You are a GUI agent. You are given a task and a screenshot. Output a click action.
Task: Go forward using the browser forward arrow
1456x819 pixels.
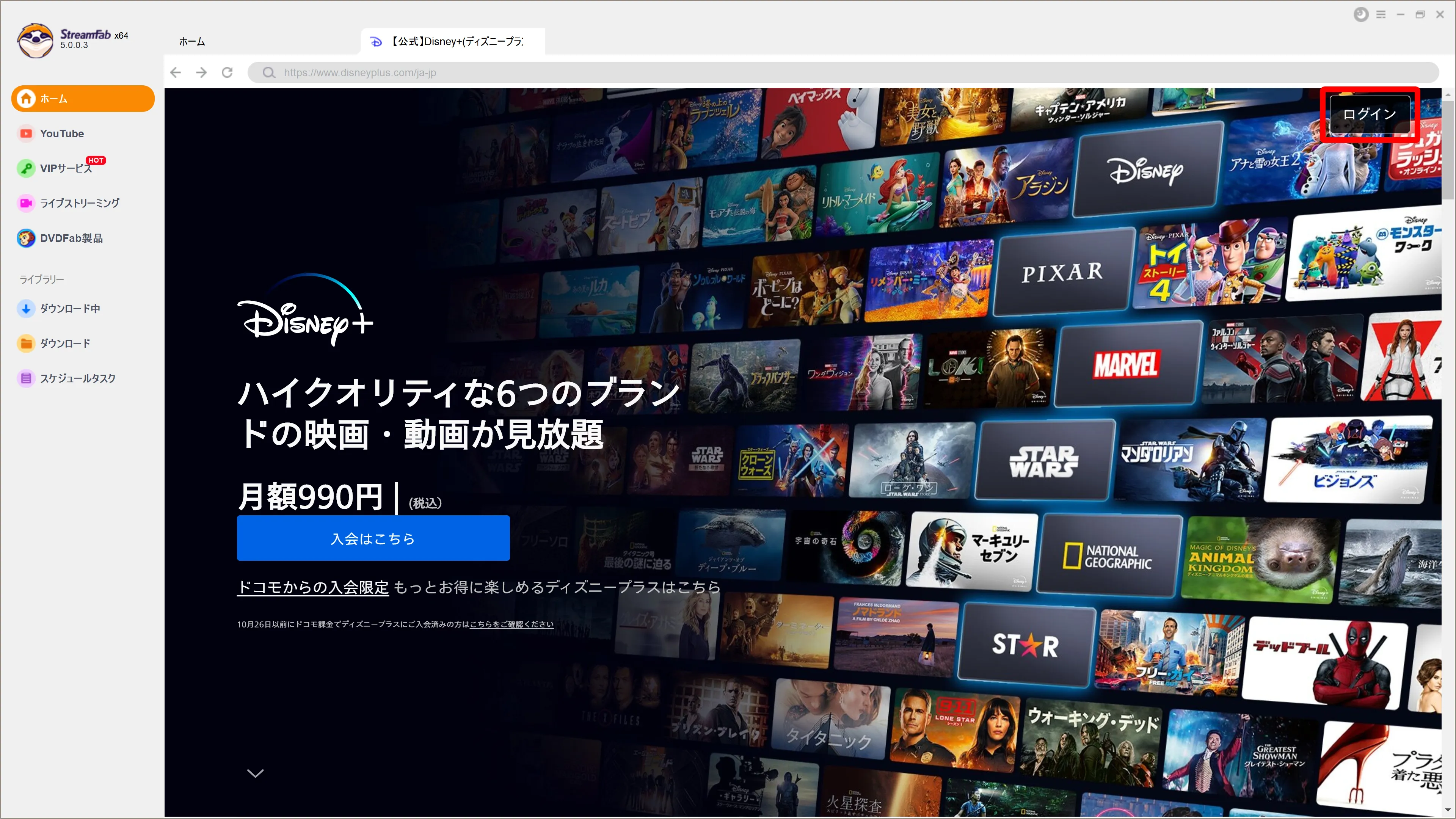(x=201, y=72)
